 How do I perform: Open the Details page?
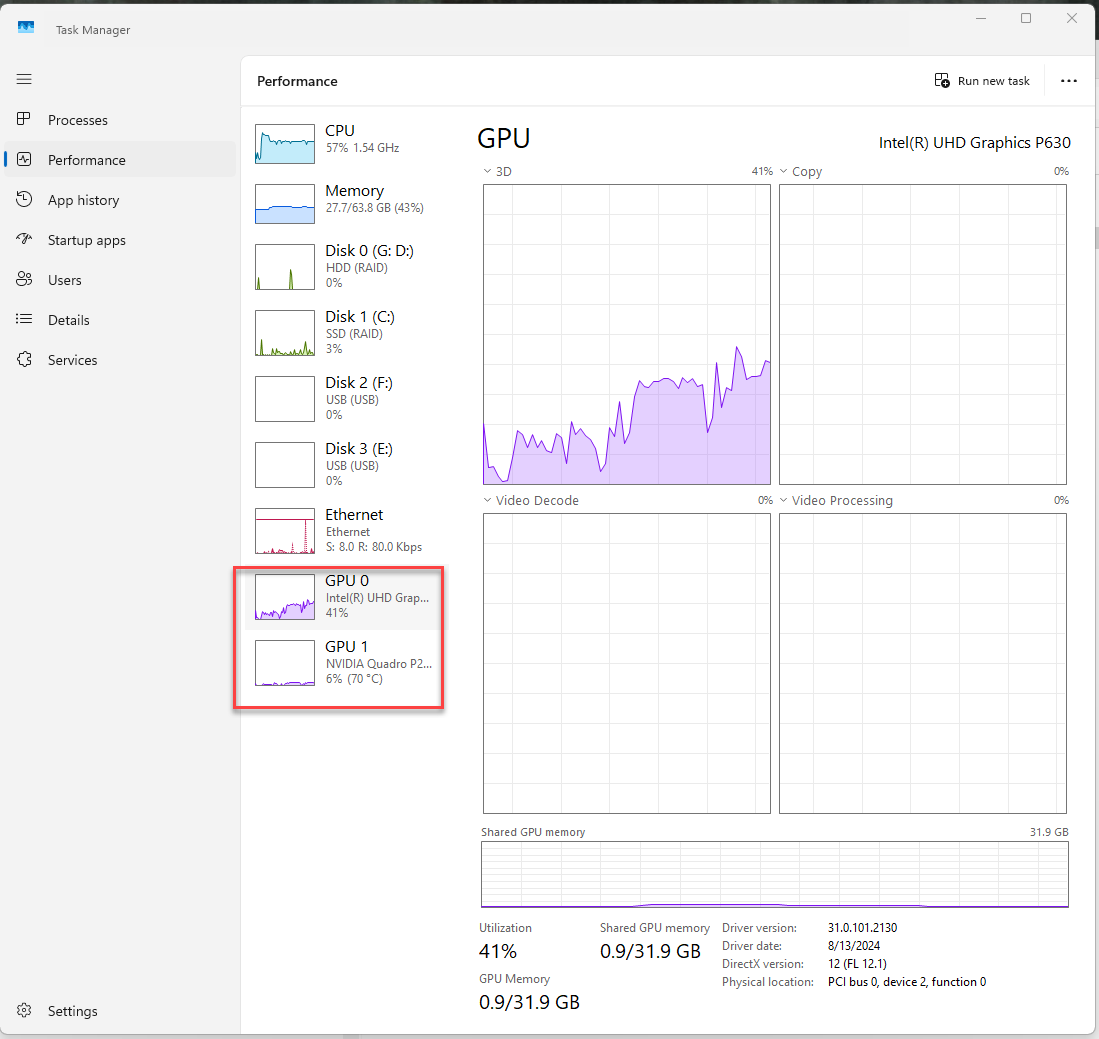[x=121, y=320]
